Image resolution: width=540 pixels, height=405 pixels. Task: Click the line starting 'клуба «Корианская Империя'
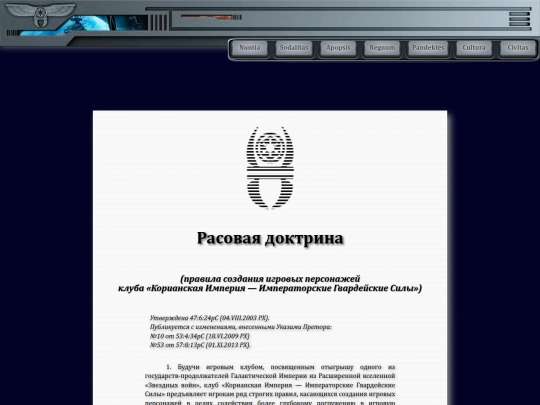pos(270,288)
